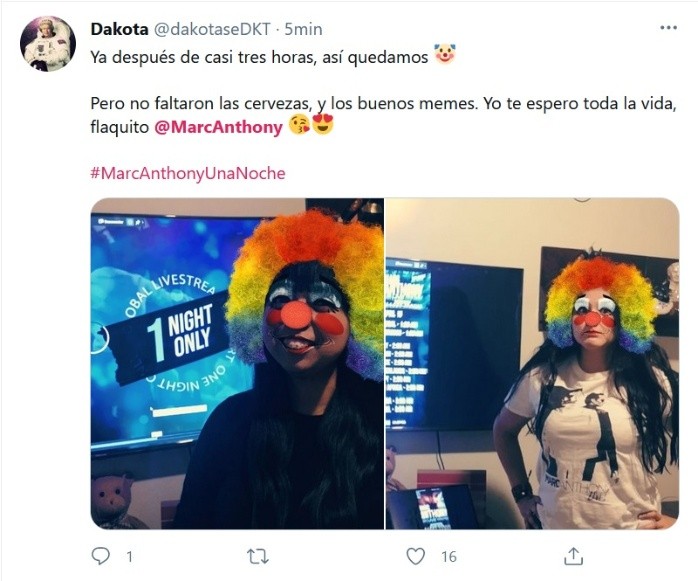Like the tweet with the heart icon
The image size is (698, 581).
[x=415, y=557]
